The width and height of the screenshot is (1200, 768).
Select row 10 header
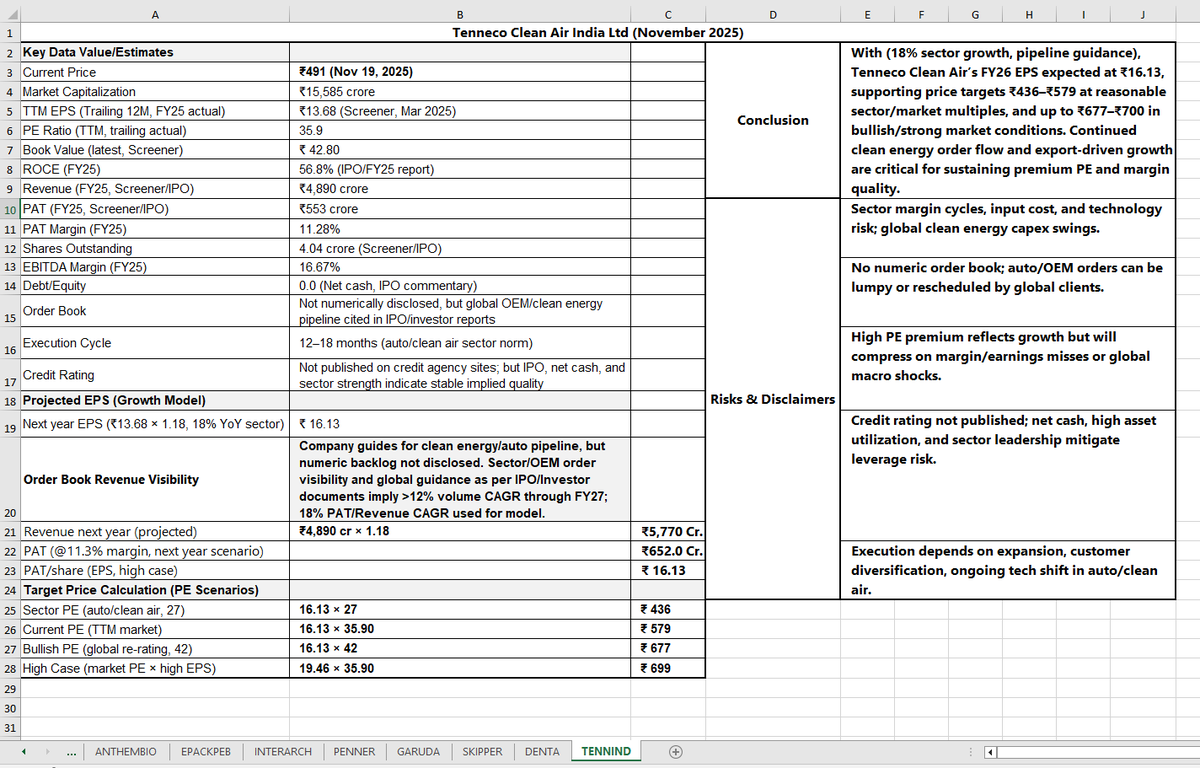pos(9,209)
